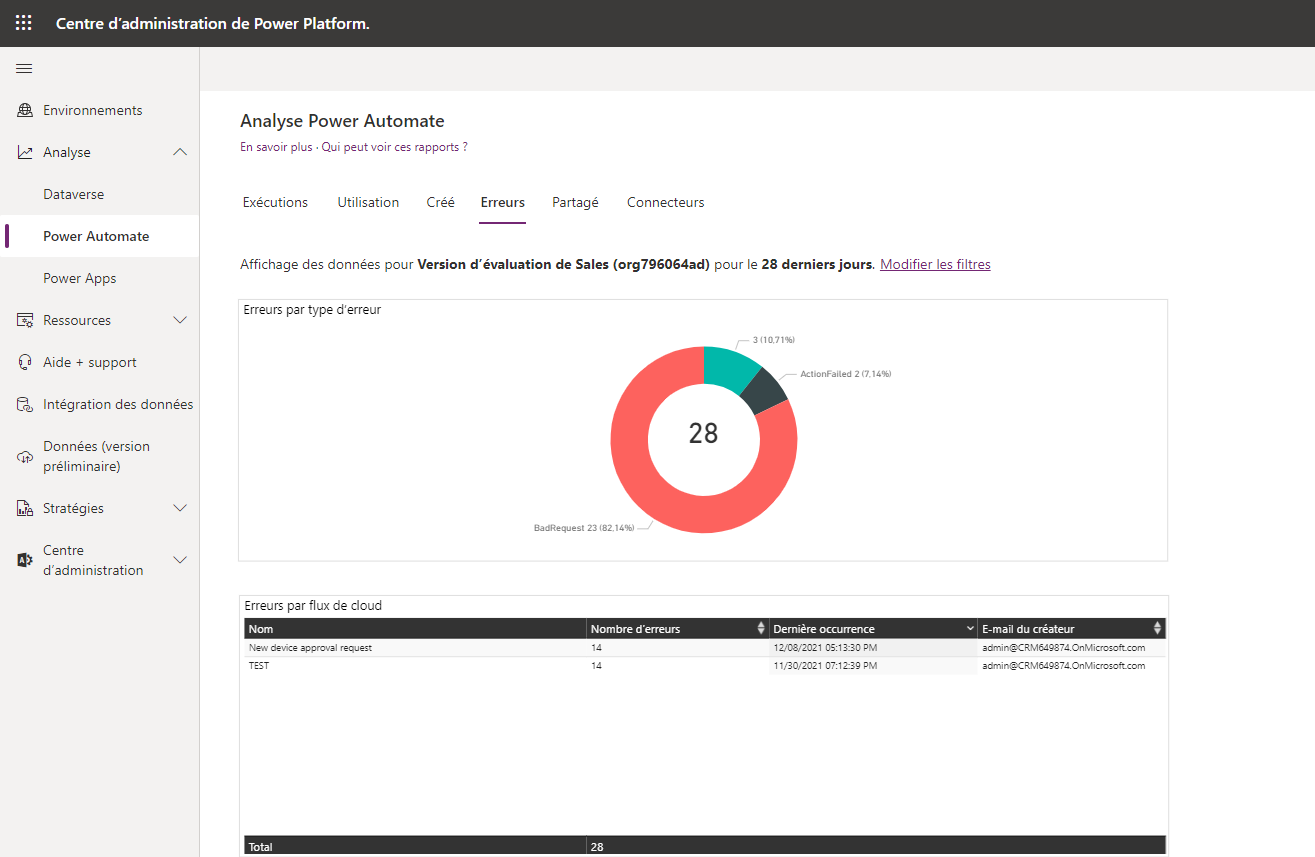The width and height of the screenshot is (1315, 857).
Task: Click the Total row label
Action: click(x=260, y=847)
